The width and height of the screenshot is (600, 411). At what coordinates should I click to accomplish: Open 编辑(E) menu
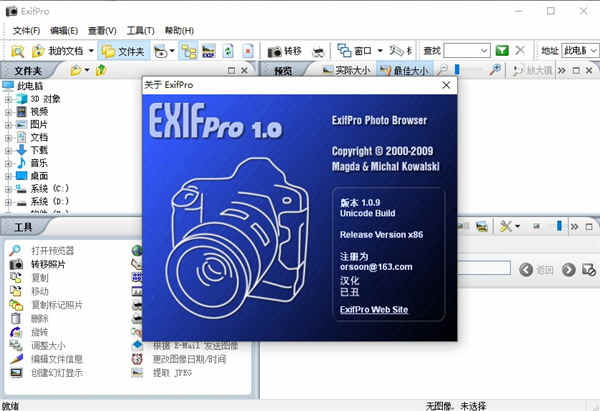[64, 30]
